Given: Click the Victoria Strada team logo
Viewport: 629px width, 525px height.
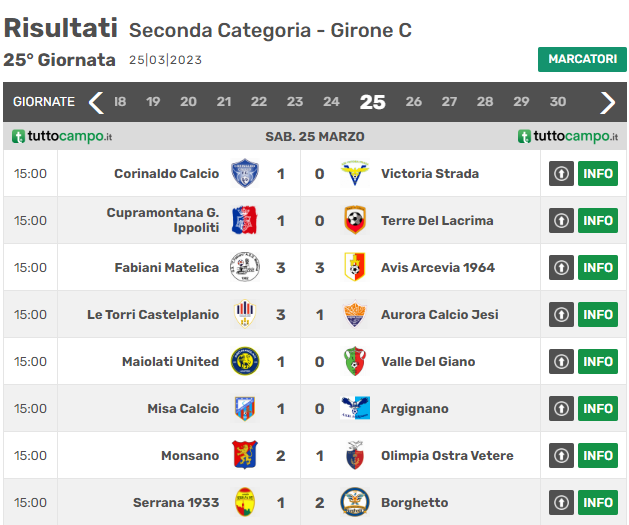Looking at the screenshot, I should pyautogui.click(x=355, y=173).
